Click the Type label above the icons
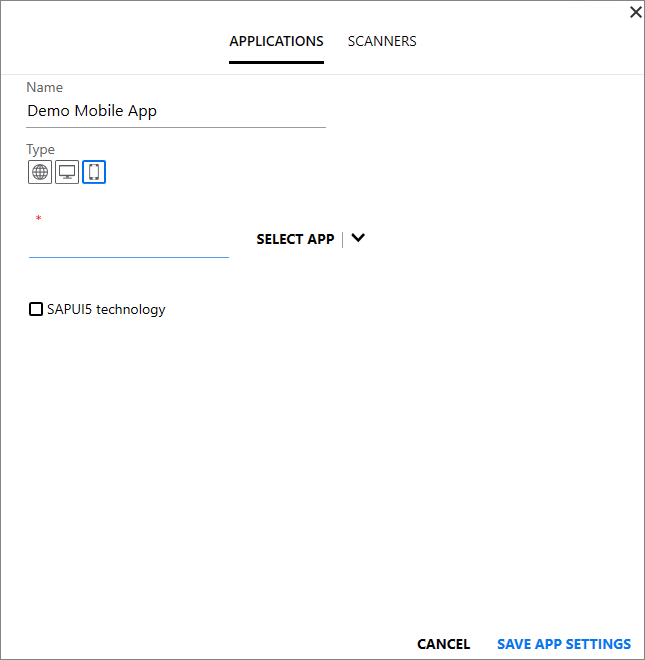645x660 pixels. click(x=41, y=150)
